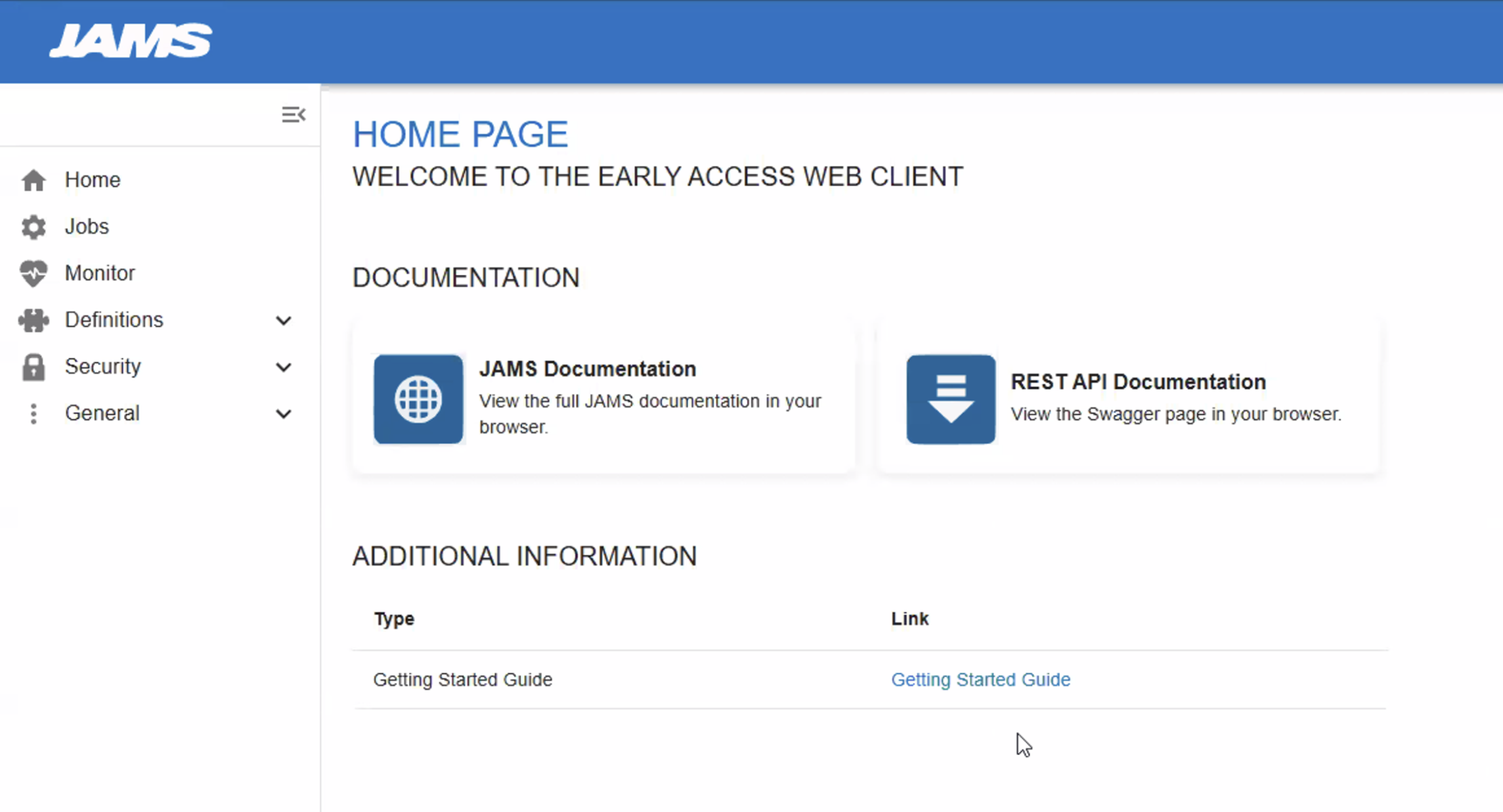Expand the Definitions chevron

(284, 320)
